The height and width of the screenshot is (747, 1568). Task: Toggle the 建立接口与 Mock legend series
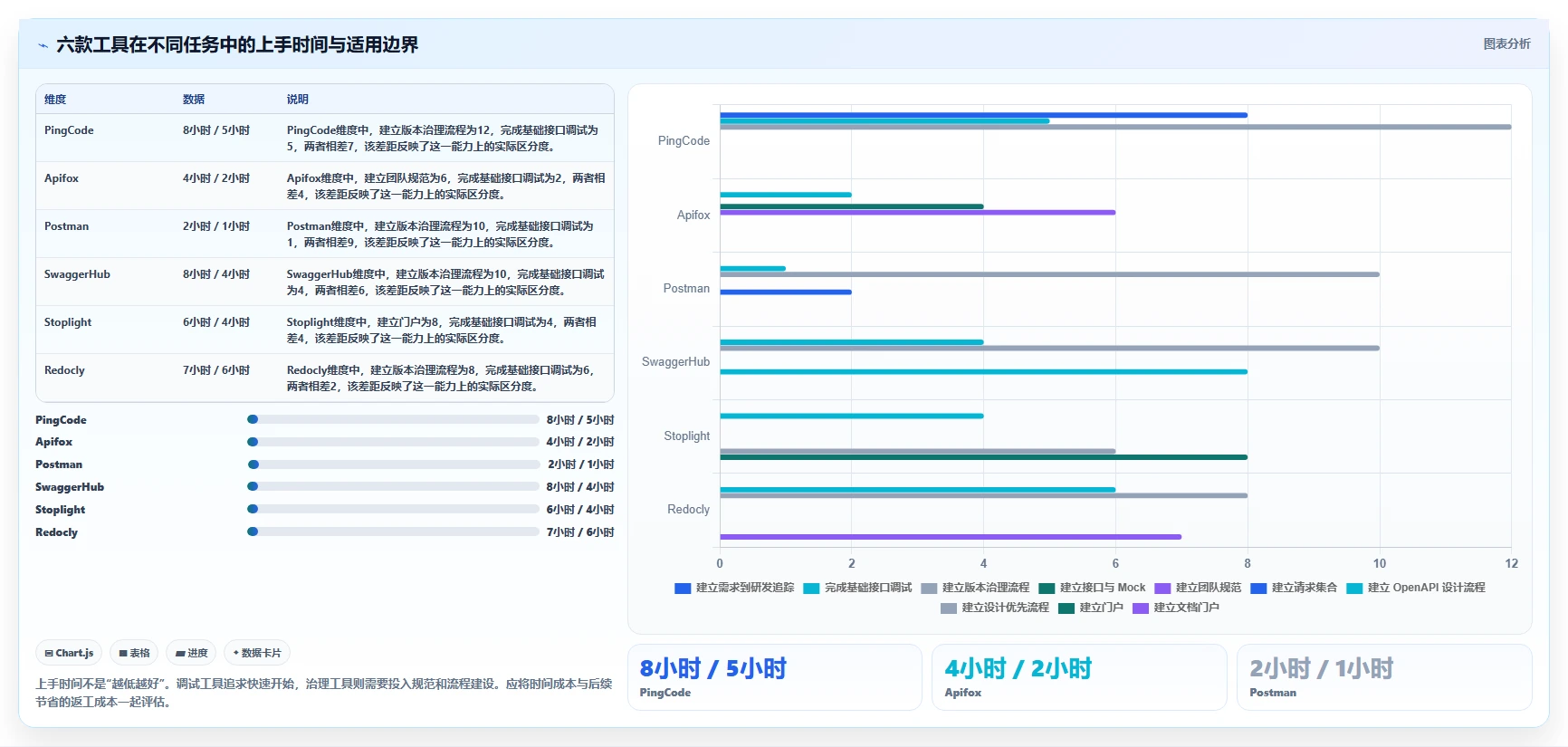[x=1092, y=588]
